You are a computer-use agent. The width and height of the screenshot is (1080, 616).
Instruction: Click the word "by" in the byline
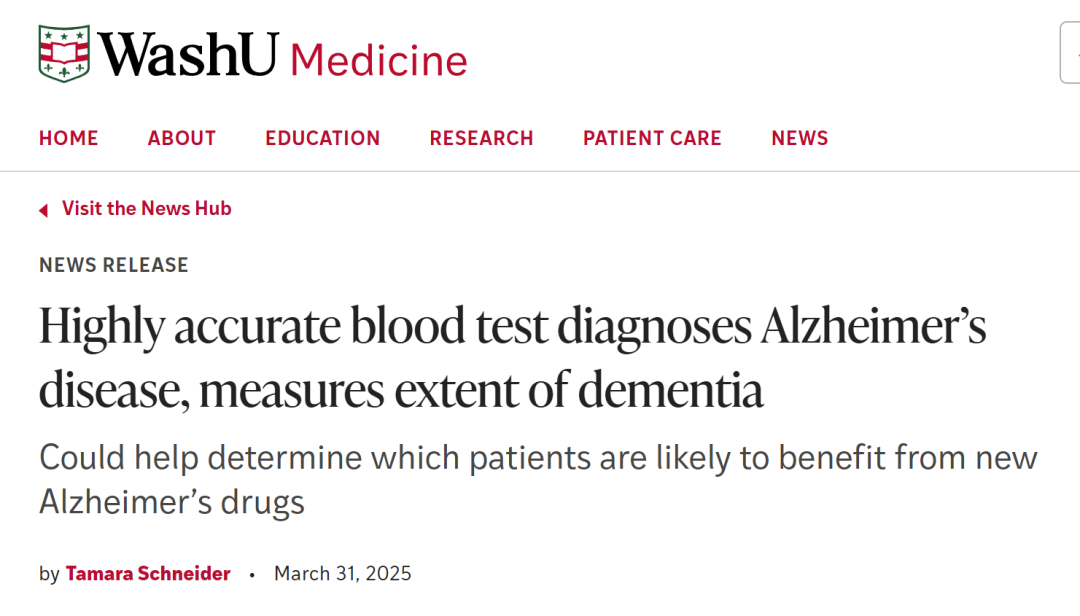coord(49,574)
